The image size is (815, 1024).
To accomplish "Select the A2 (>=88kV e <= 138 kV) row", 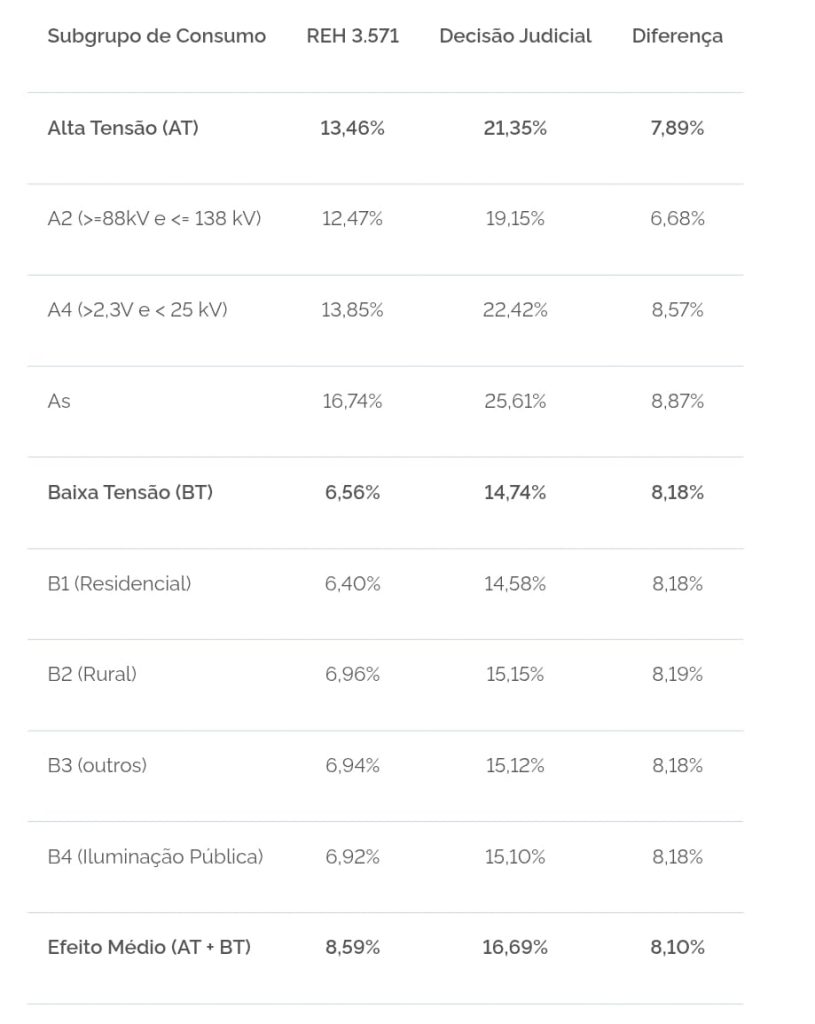I will [154, 219].
